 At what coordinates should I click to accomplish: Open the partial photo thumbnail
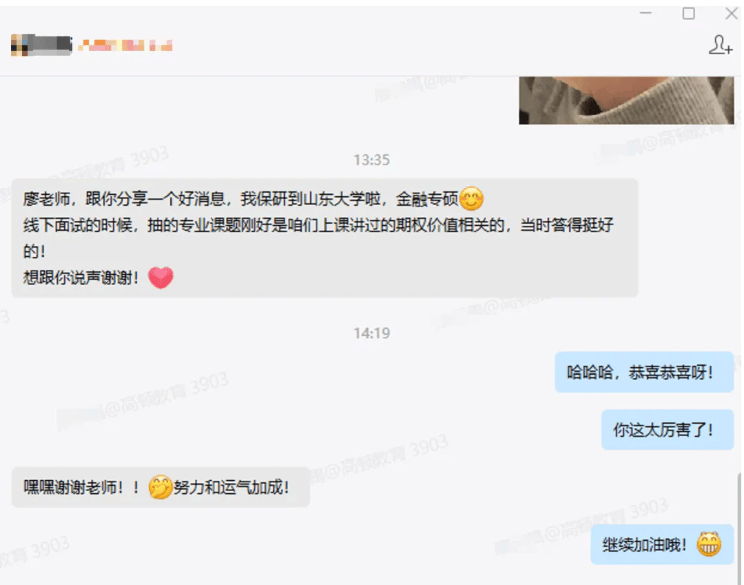click(x=626, y=101)
